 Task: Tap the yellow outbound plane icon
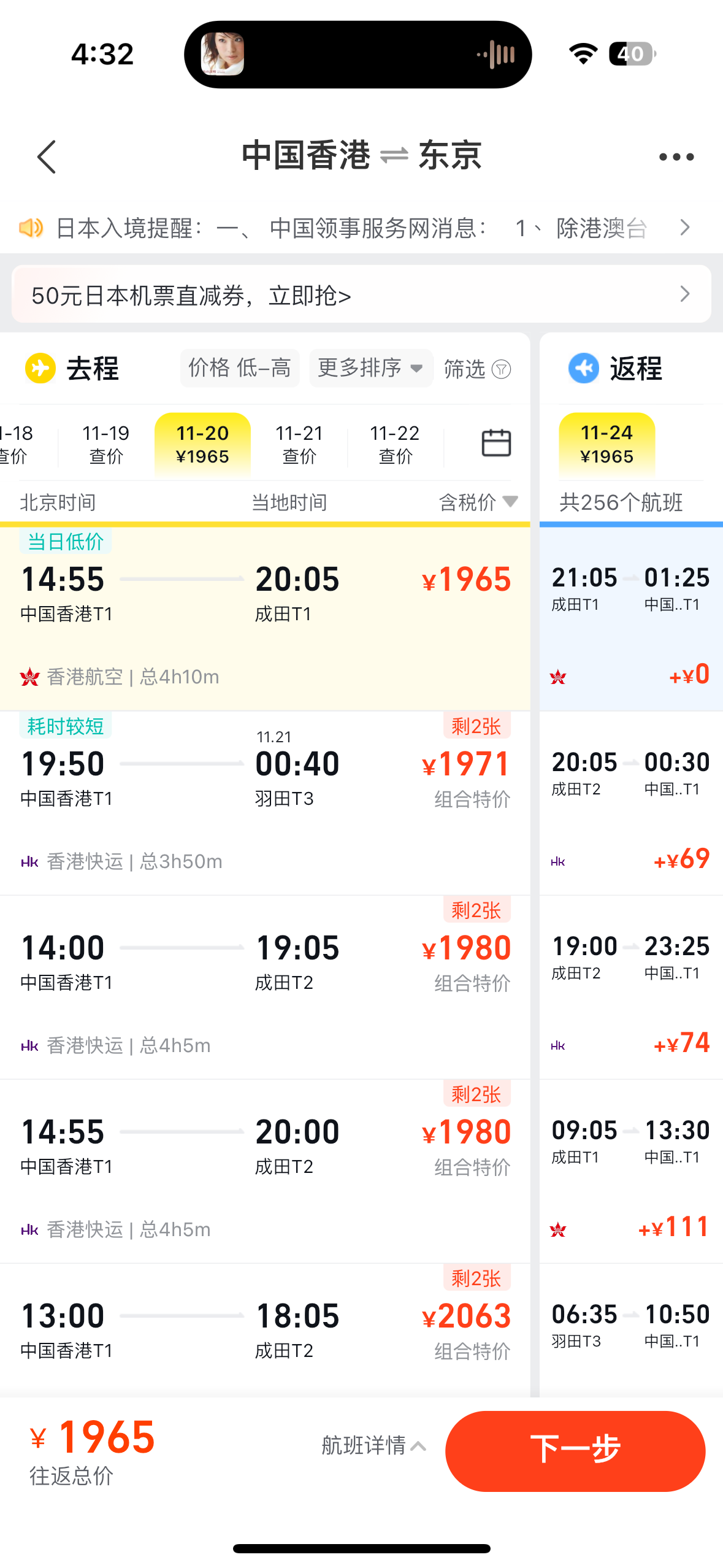click(x=40, y=368)
